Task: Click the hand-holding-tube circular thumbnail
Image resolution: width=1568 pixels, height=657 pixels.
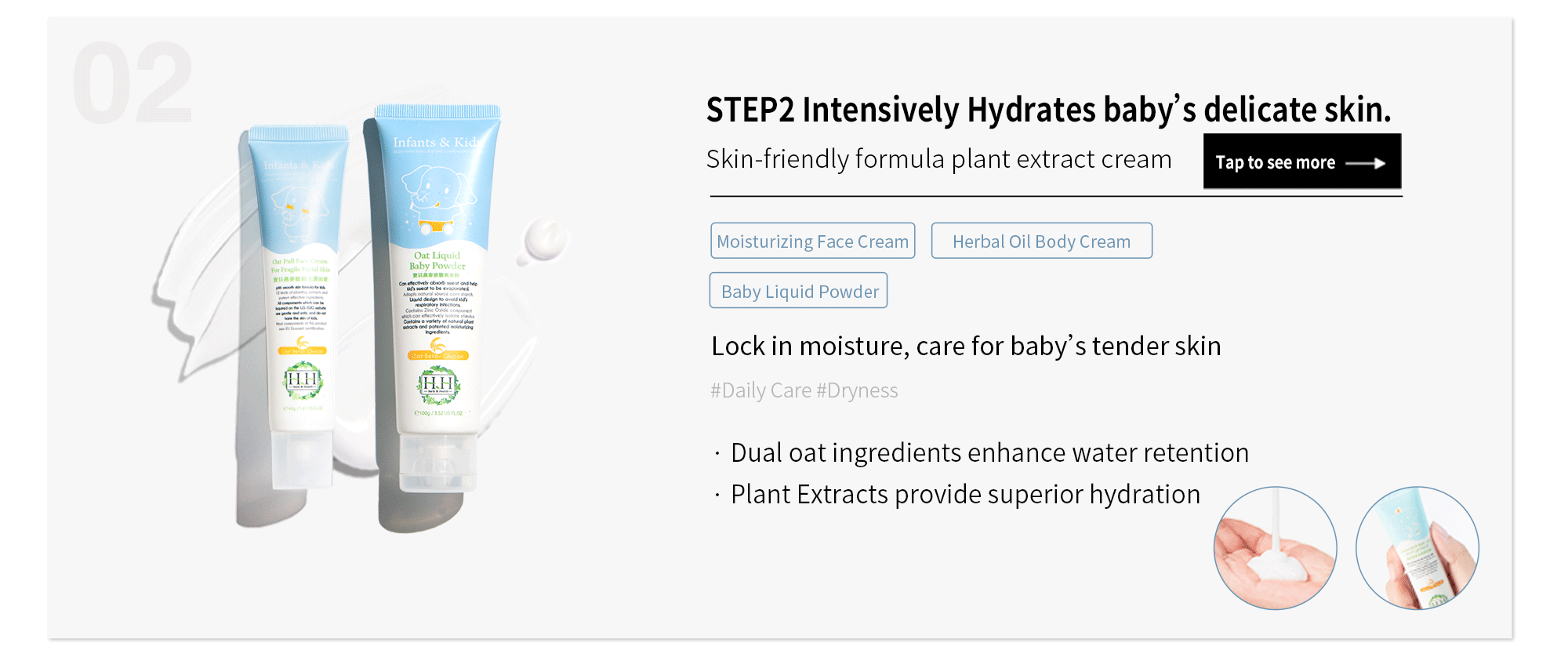Action: click(1417, 548)
